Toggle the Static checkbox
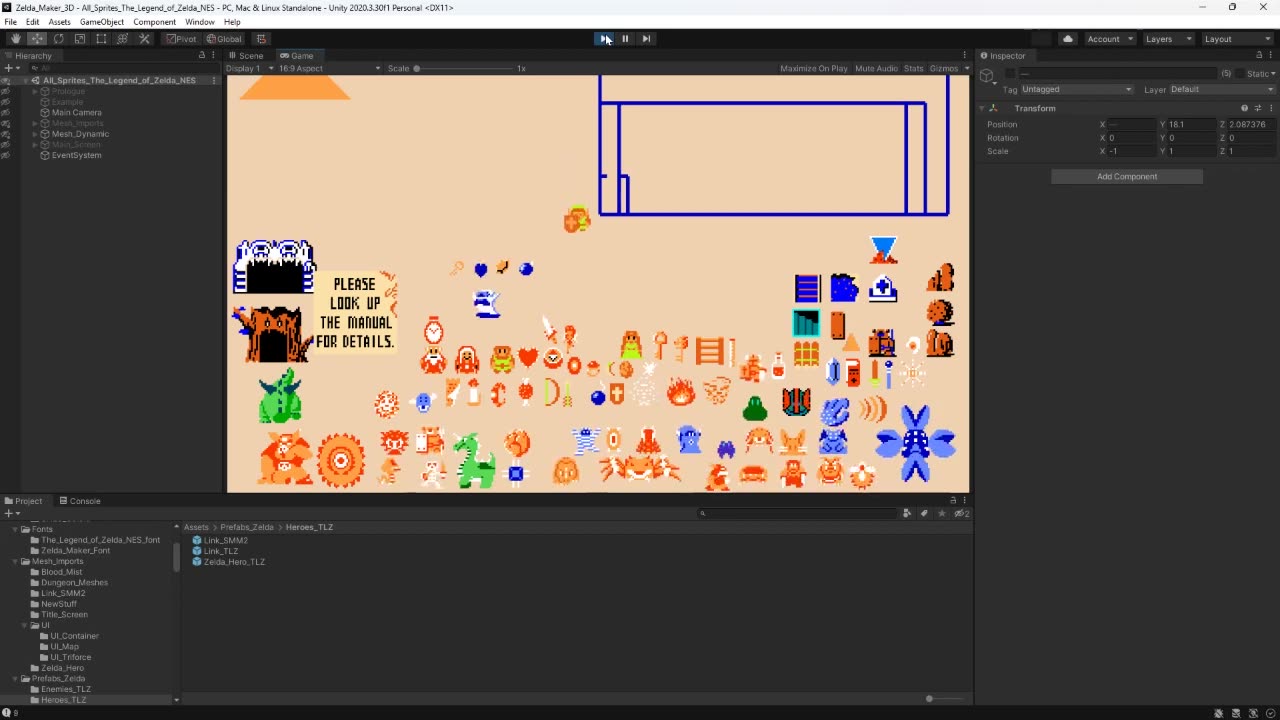The width and height of the screenshot is (1280, 720). tap(1241, 74)
